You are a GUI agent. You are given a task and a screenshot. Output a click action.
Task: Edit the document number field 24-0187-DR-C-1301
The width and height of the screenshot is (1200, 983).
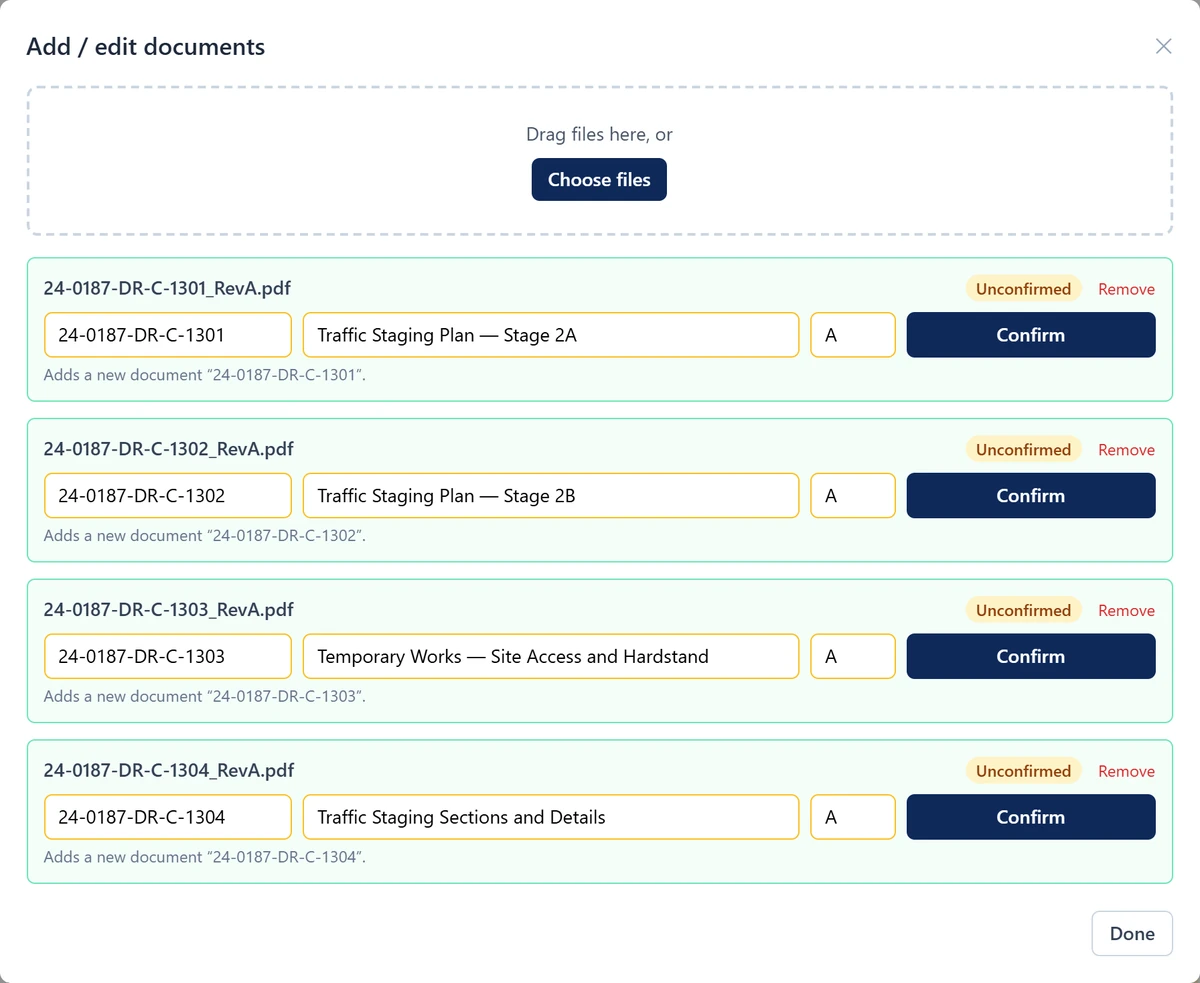tap(168, 335)
